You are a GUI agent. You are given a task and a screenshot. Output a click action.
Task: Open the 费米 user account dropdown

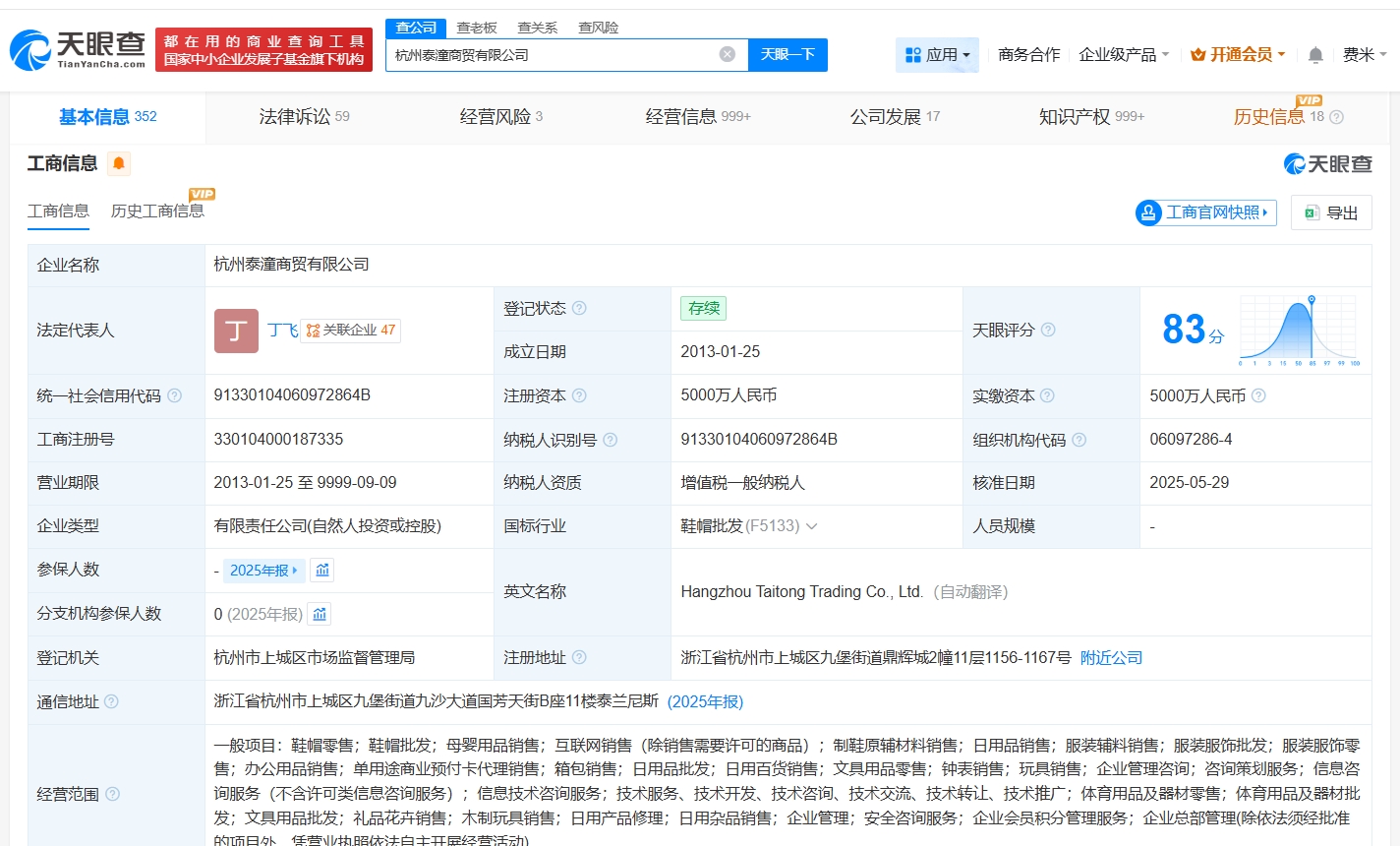tap(1365, 55)
